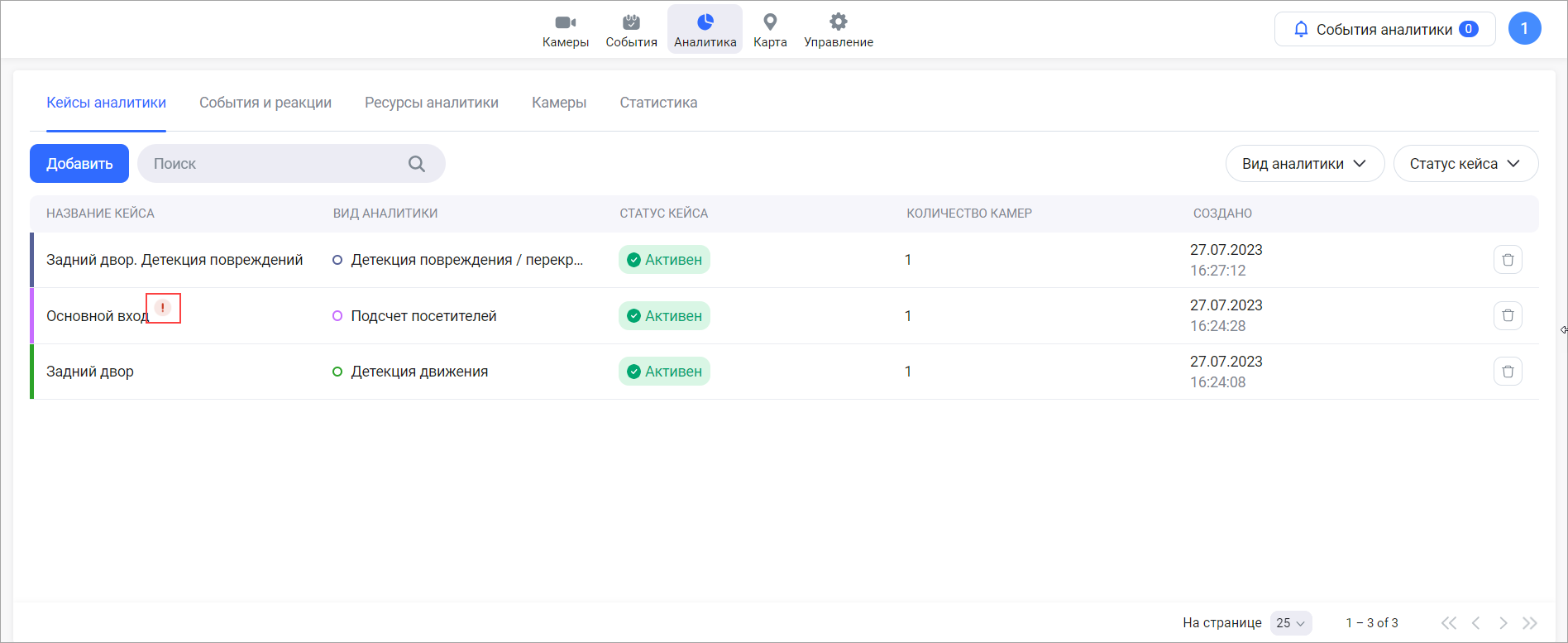This screenshot has width=1568, height=643.
Task: Switch to the События и реакции tab
Action: point(265,103)
